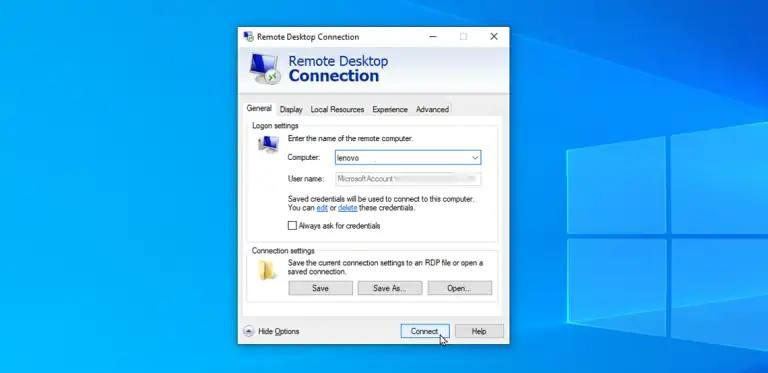Image resolution: width=768 pixels, height=373 pixels.
Task: Go to the Experience tab
Action: (390, 110)
